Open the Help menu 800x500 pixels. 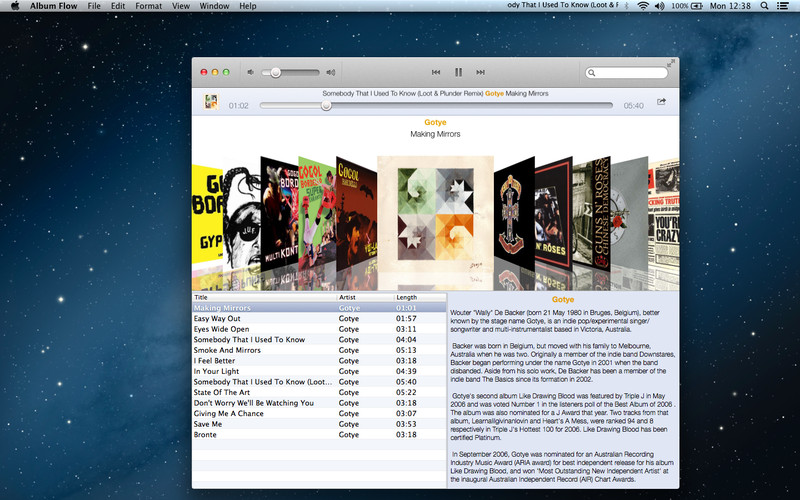pyautogui.click(x=248, y=6)
